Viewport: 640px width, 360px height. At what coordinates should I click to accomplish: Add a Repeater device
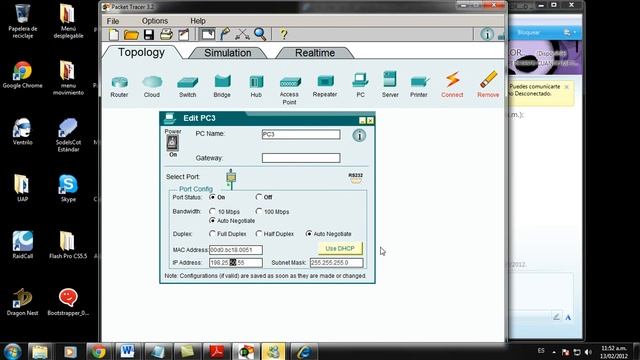click(x=325, y=87)
